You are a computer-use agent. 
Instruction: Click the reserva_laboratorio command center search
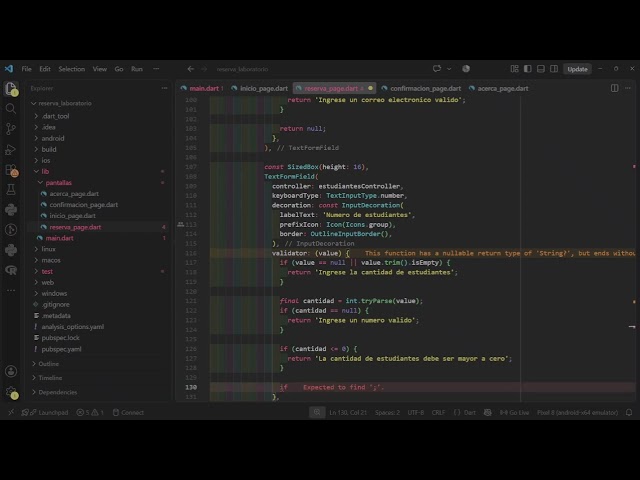pos(242,69)
